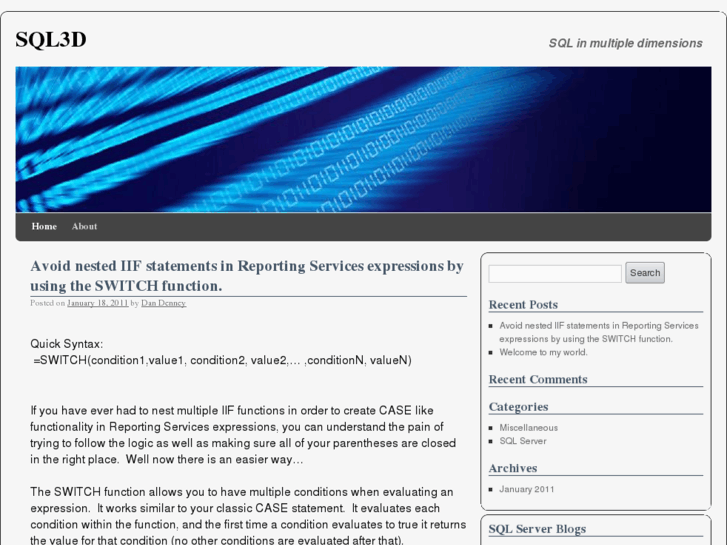Screen dimensions: 727x545
Task: Click the 'Quick Syntax:' text line
Action: tap(67, 344)
